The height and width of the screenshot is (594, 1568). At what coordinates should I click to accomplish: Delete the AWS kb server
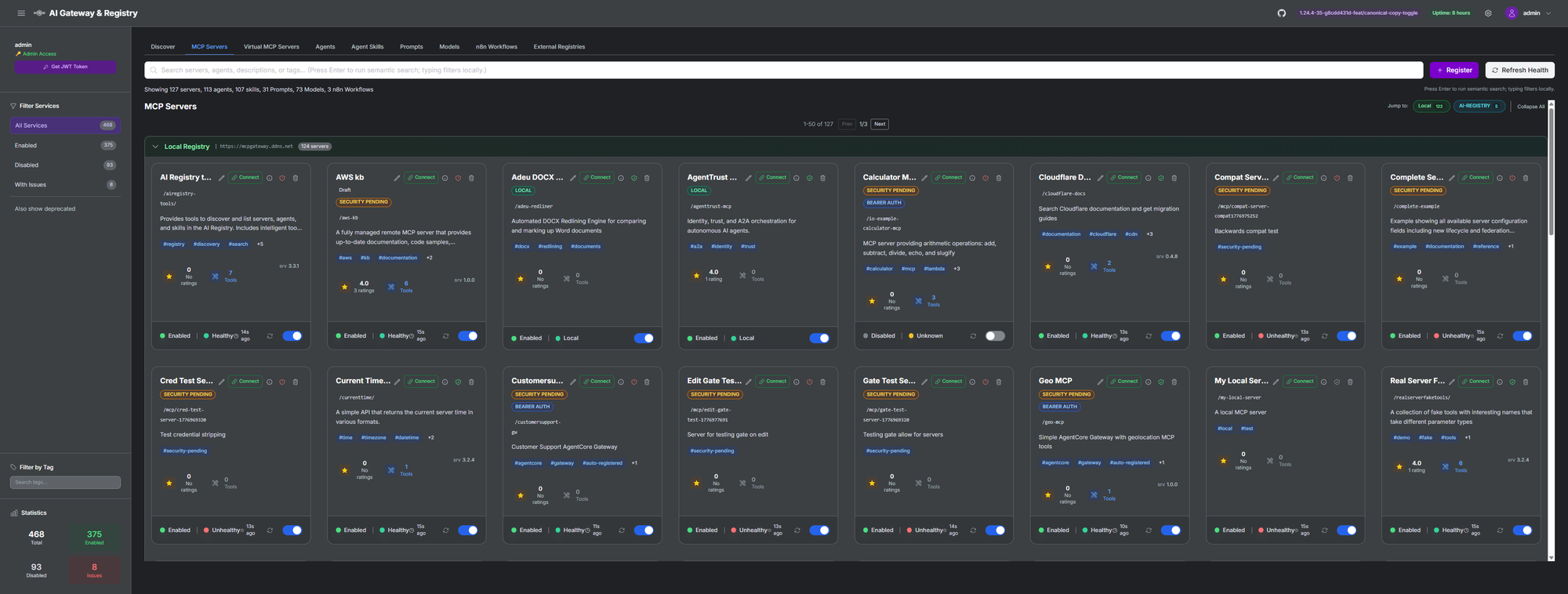471,178
